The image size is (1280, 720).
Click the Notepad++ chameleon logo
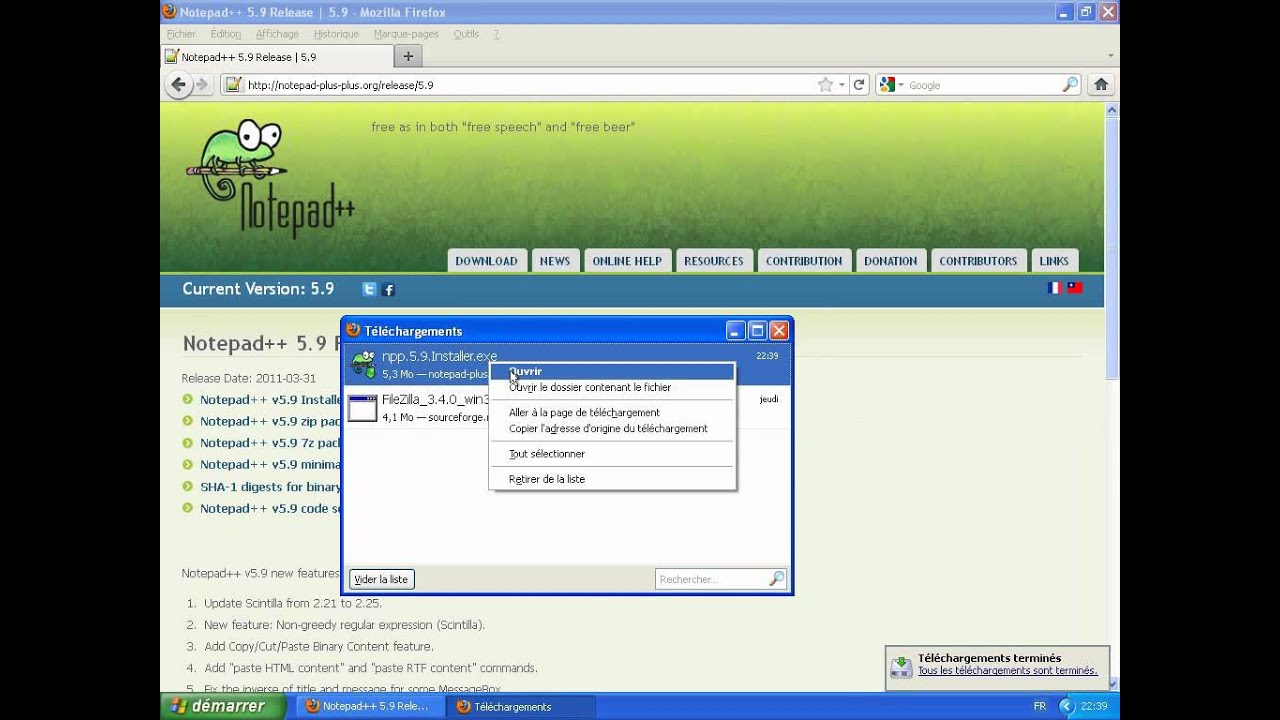tap(268, 179)
